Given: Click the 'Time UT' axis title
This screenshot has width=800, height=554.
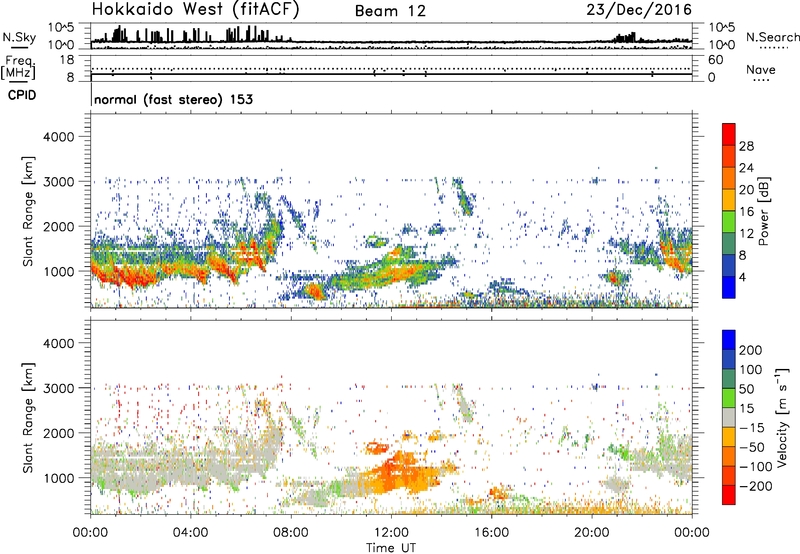Looking at the screenshot, I should tap(391, 547).
